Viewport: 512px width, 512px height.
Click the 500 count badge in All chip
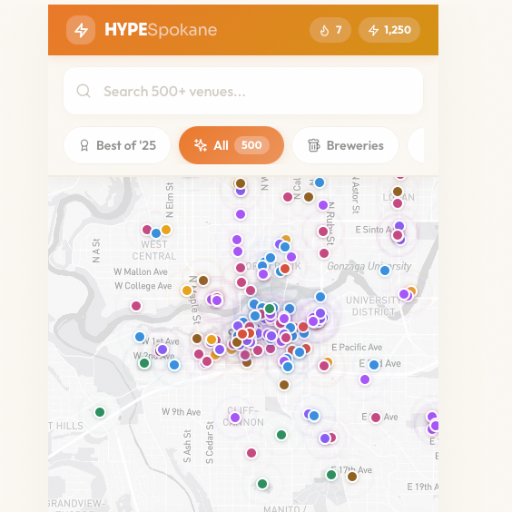coord(252,145)
